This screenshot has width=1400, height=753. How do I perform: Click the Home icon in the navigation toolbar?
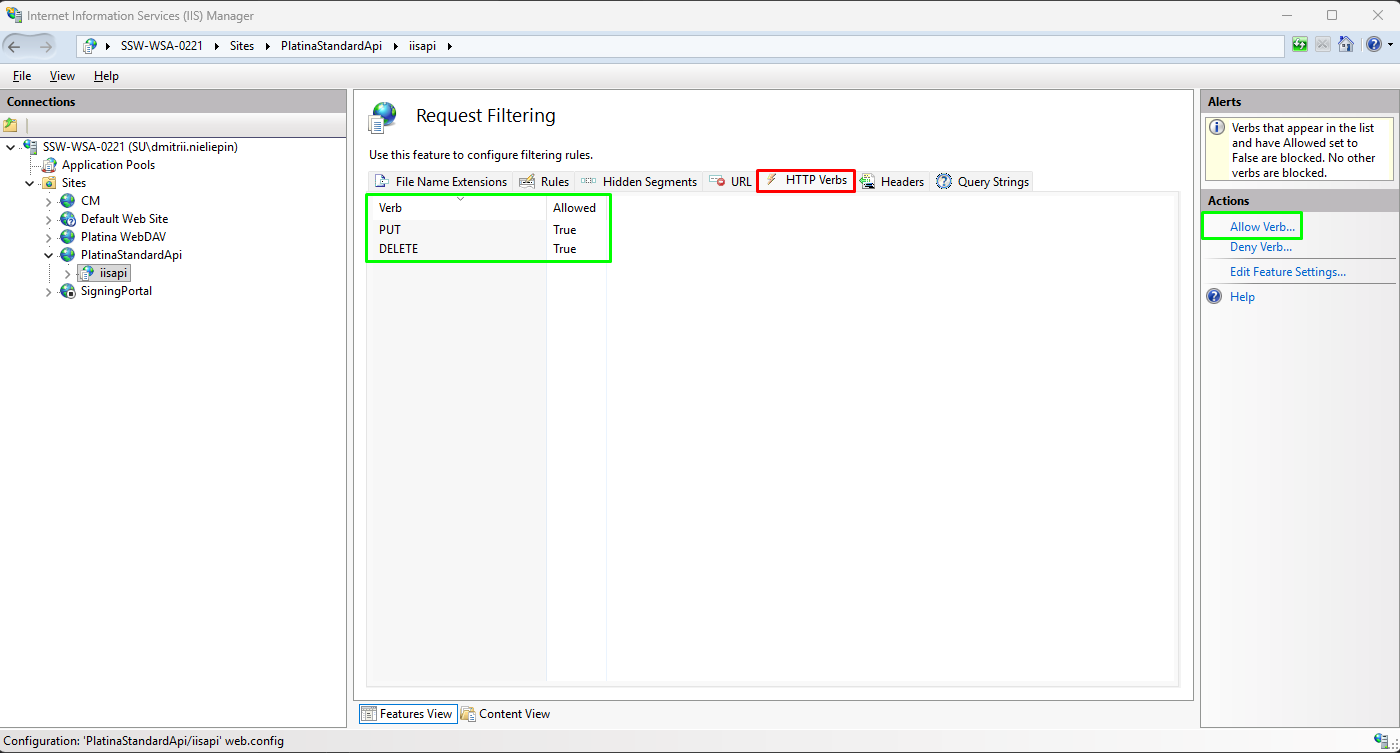[x=1346, y=45]
